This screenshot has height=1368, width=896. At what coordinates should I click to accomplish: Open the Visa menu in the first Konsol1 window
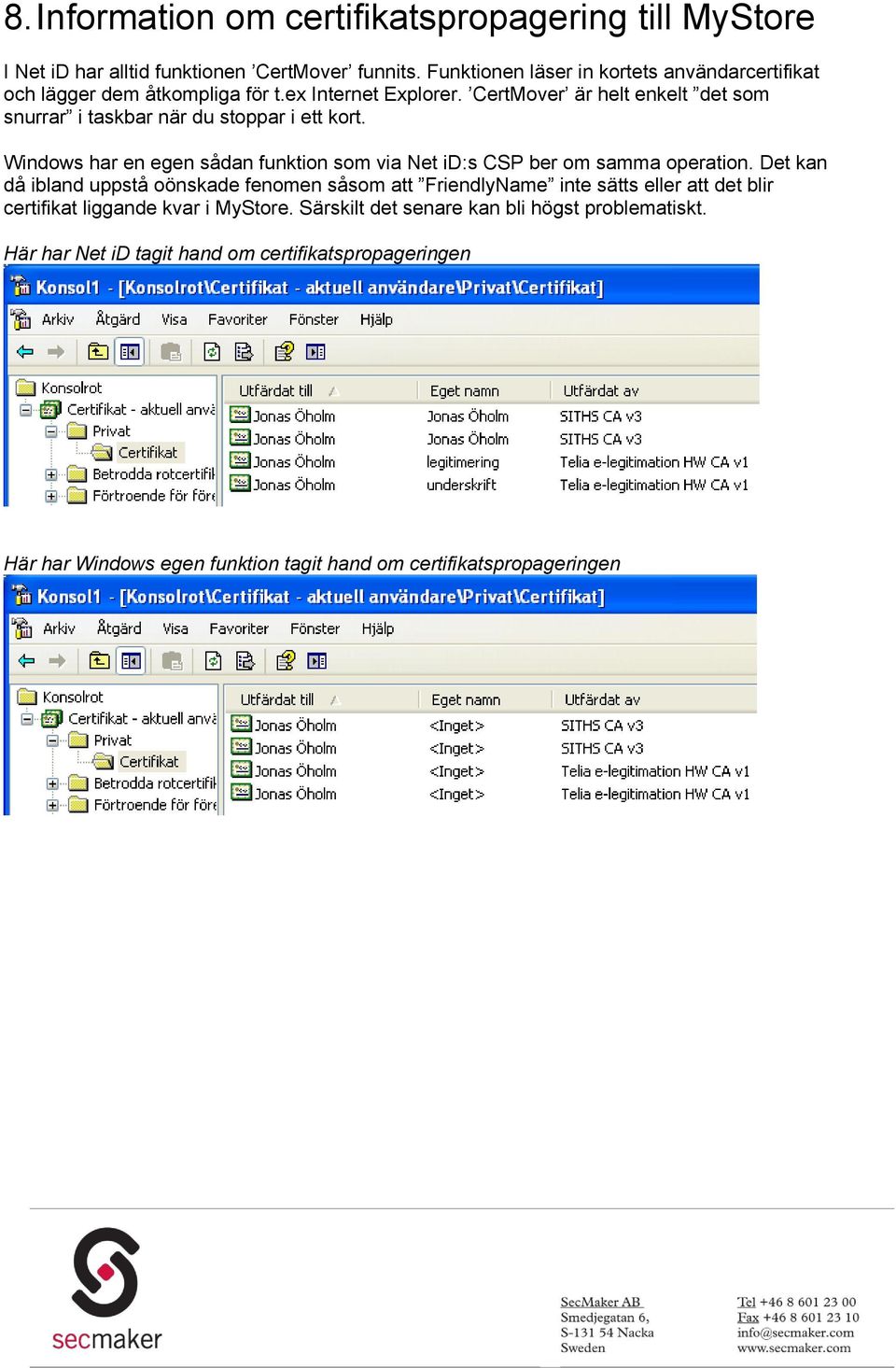(x=175, y=319)
